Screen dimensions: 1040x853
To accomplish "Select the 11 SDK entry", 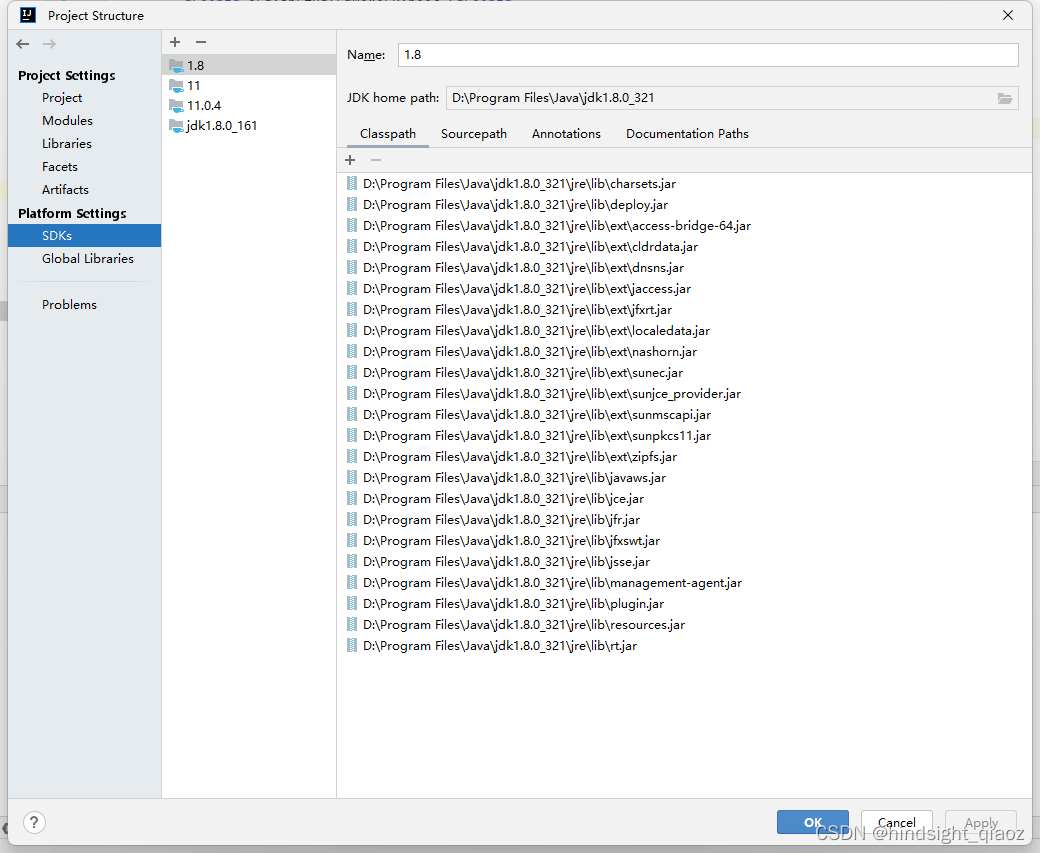I will click(249, 86).
